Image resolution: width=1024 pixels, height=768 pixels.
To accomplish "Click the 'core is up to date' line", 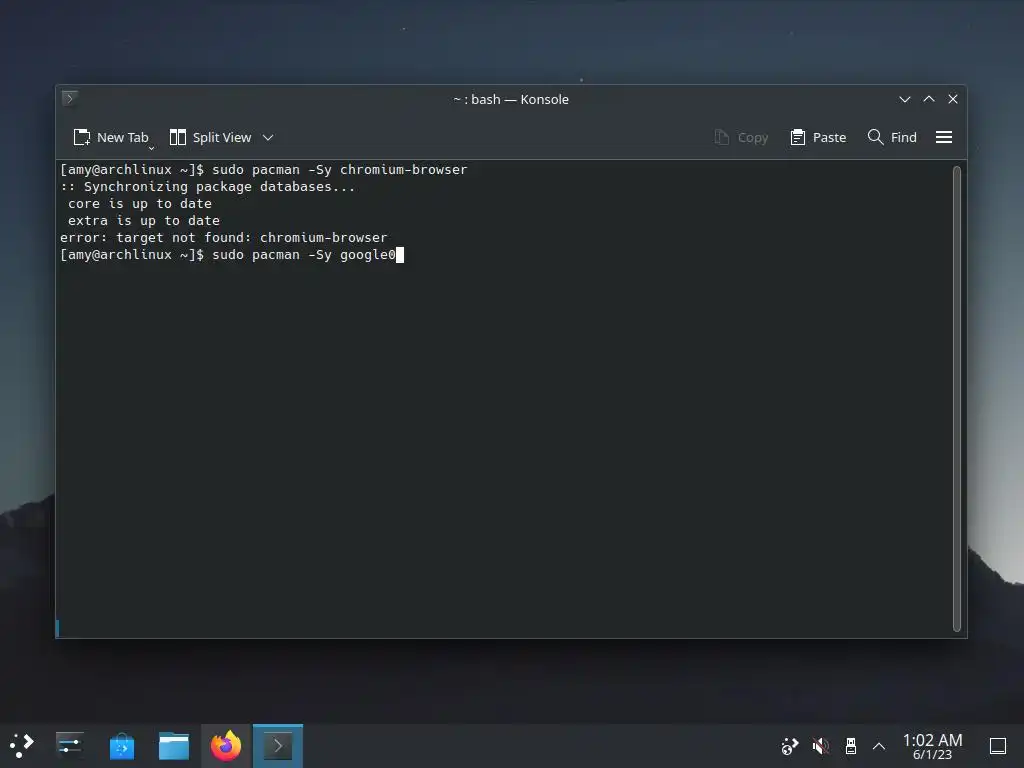I will point(140,204).
